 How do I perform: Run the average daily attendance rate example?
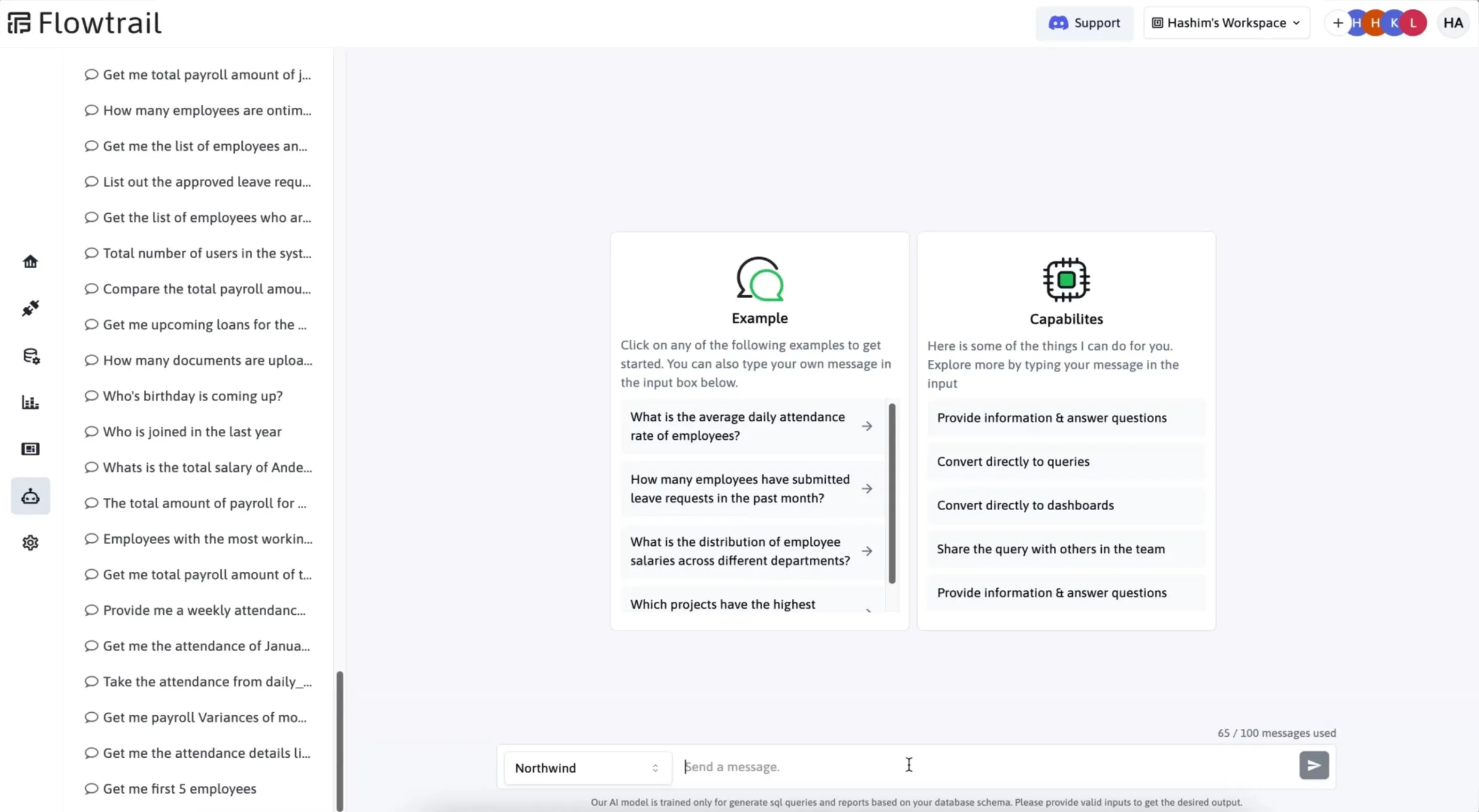[x=749, y=426]
